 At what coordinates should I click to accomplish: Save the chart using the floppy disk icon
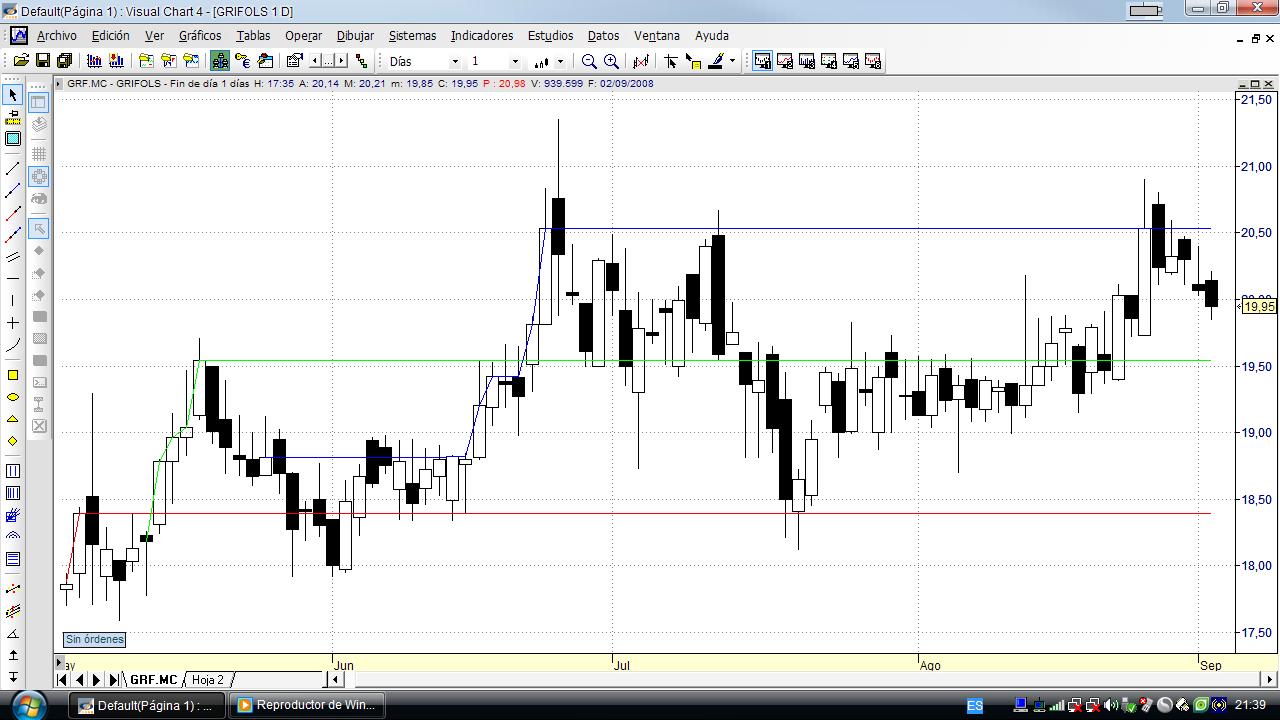pyautogui.click(x=42, y=61)
